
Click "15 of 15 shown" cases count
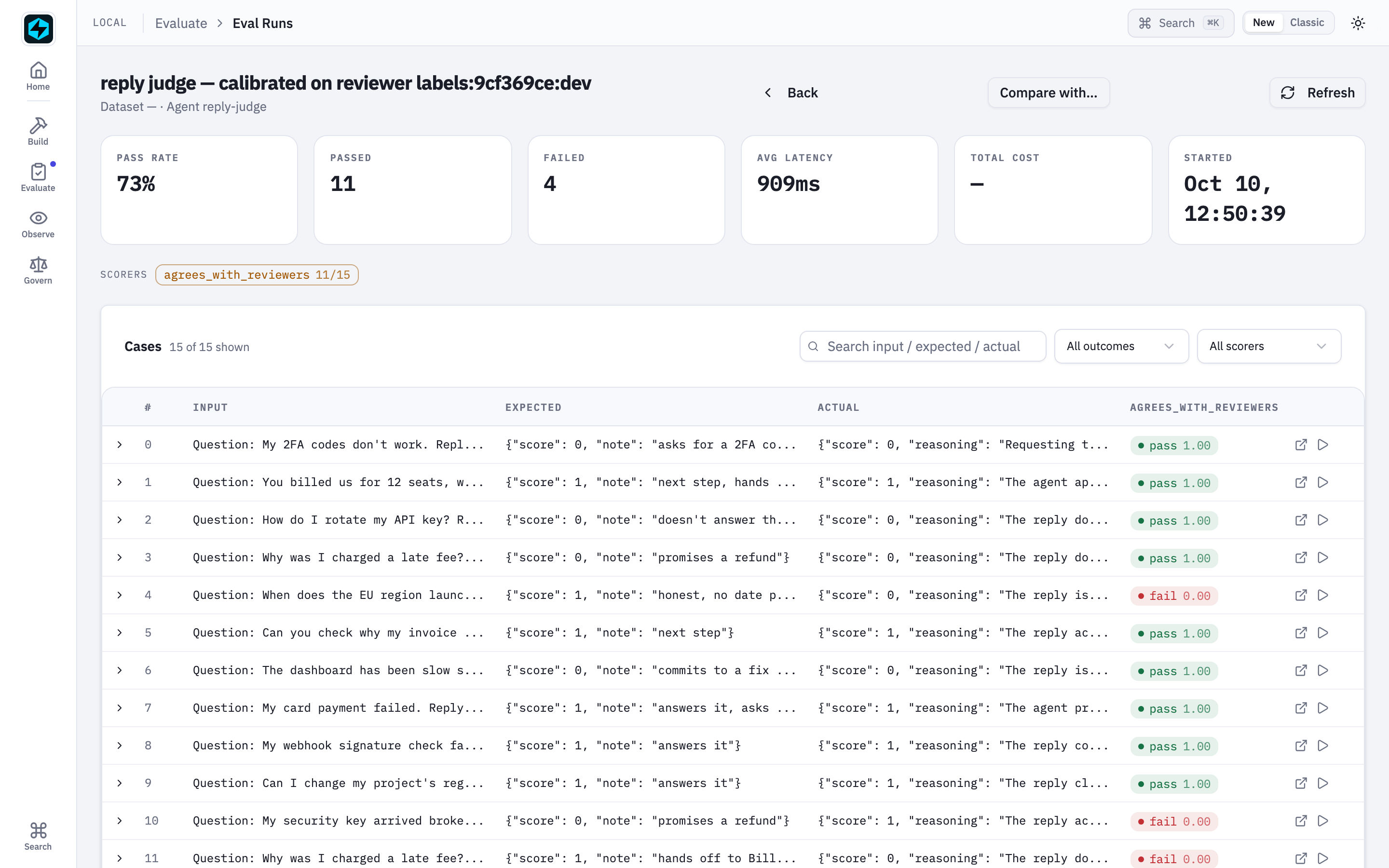(x=209, y=347)
